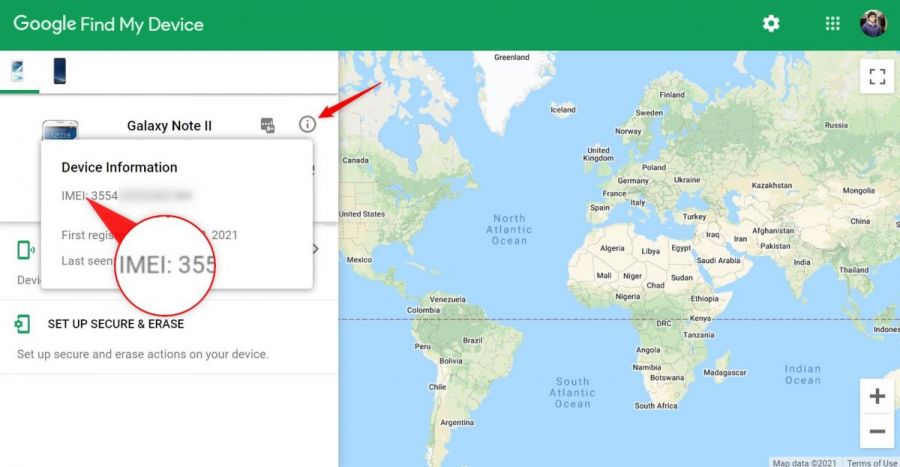Click the South Atlantic Ocean label
The width and height of the screenshot is (900, 467).
tap(572, 393)
